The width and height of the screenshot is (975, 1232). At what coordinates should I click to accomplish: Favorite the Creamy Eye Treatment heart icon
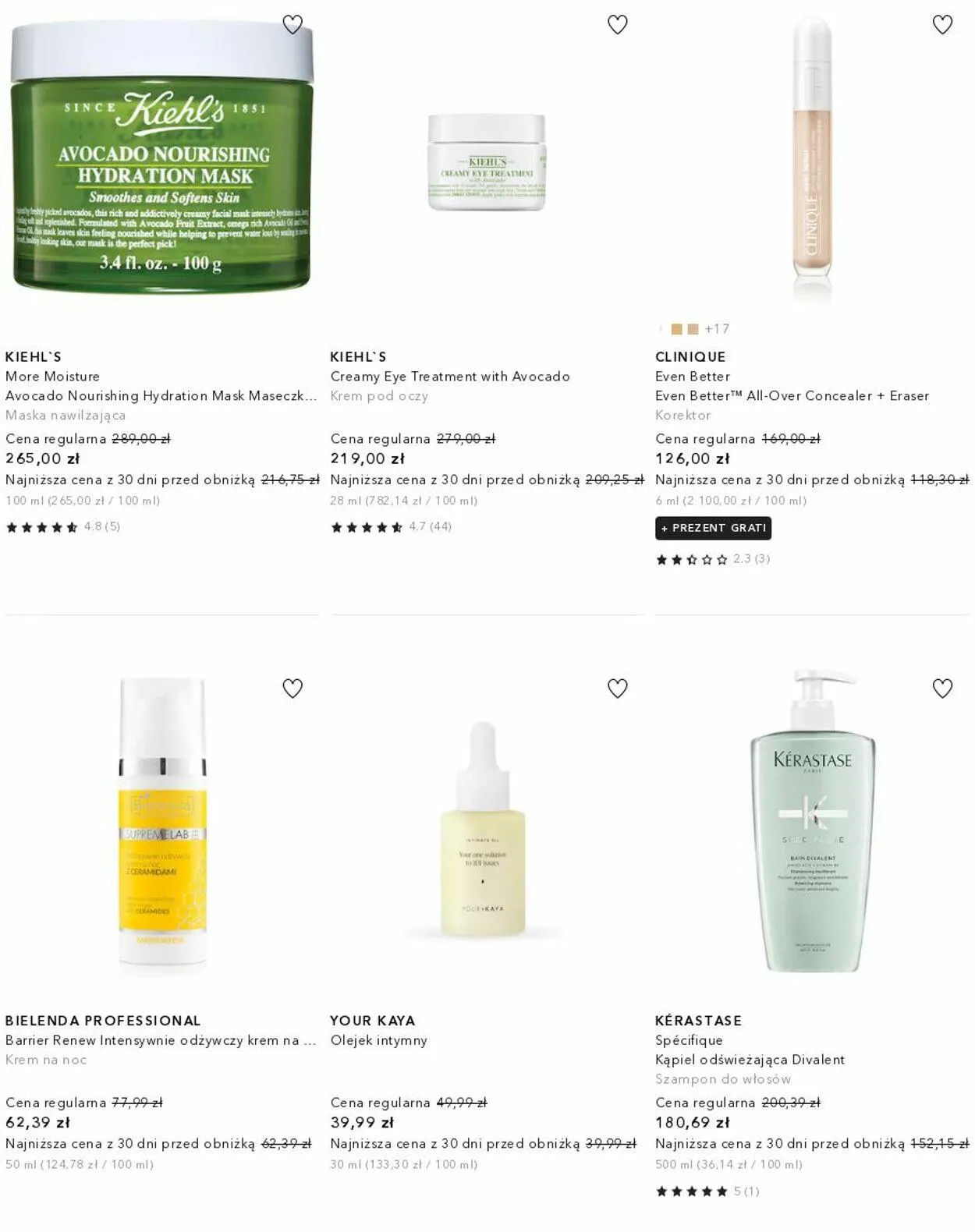tap(618, 25)
